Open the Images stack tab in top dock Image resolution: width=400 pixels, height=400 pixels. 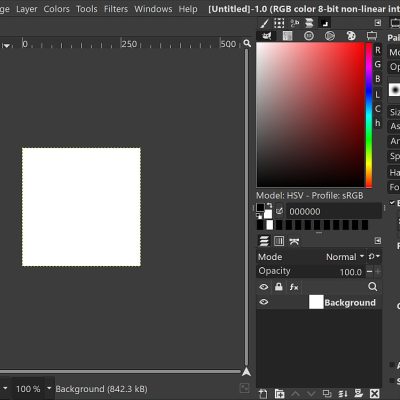coord(309,23)
